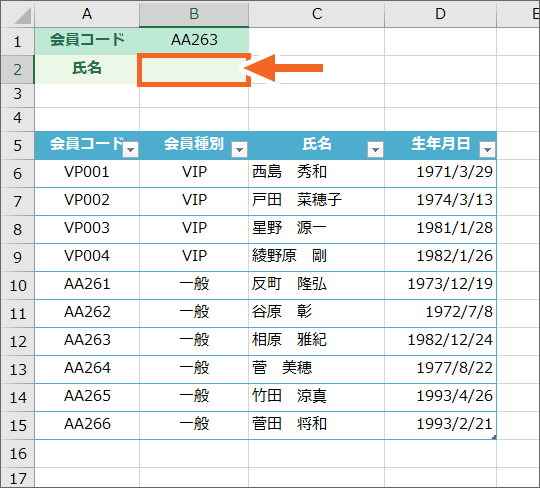Click cell AA263 in row 12
Screen dimensions: 540x488
coord(87,340)
